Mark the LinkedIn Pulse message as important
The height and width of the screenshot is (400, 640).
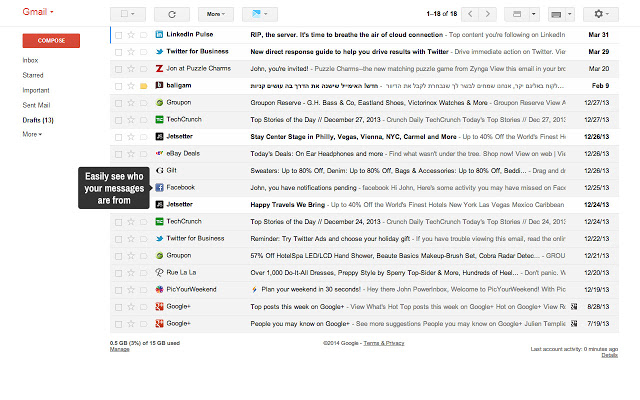[144, 35]
